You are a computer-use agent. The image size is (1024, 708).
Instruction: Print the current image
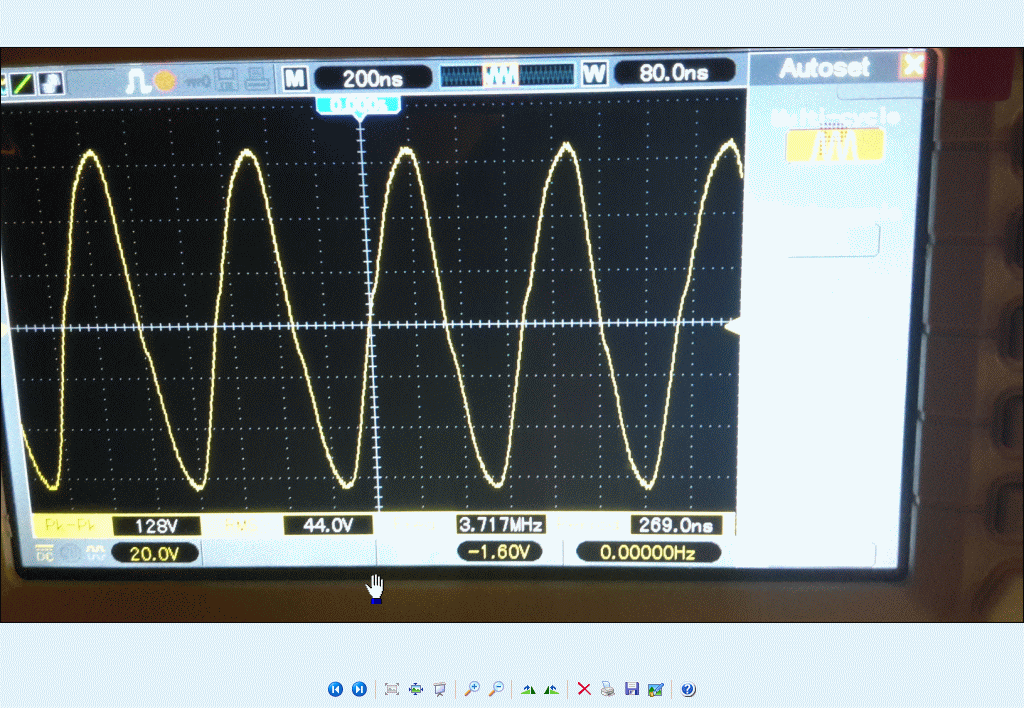point(607,689)
